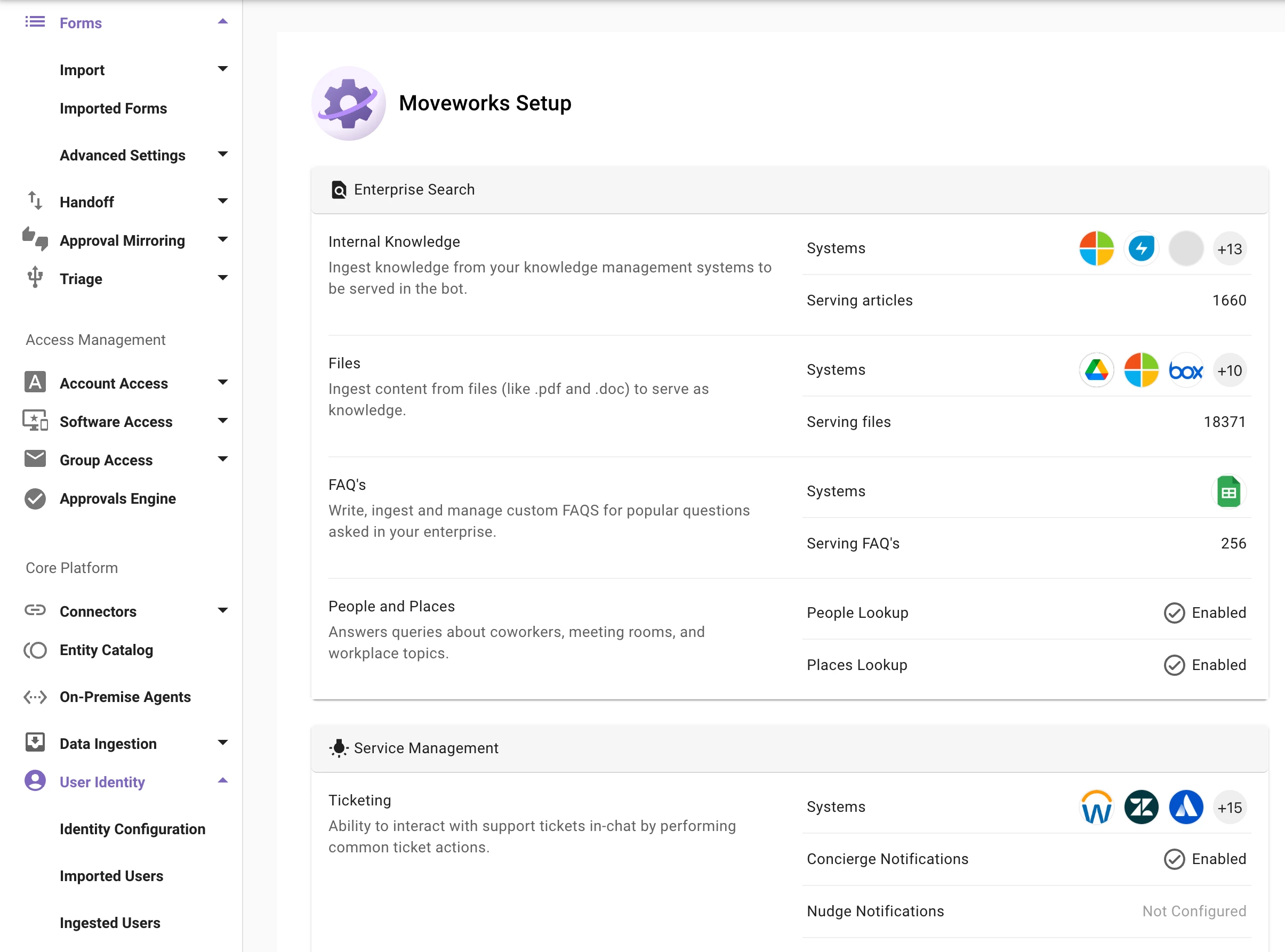Click the Connectors link icon

pyautogui.click(x=35, y=610)
